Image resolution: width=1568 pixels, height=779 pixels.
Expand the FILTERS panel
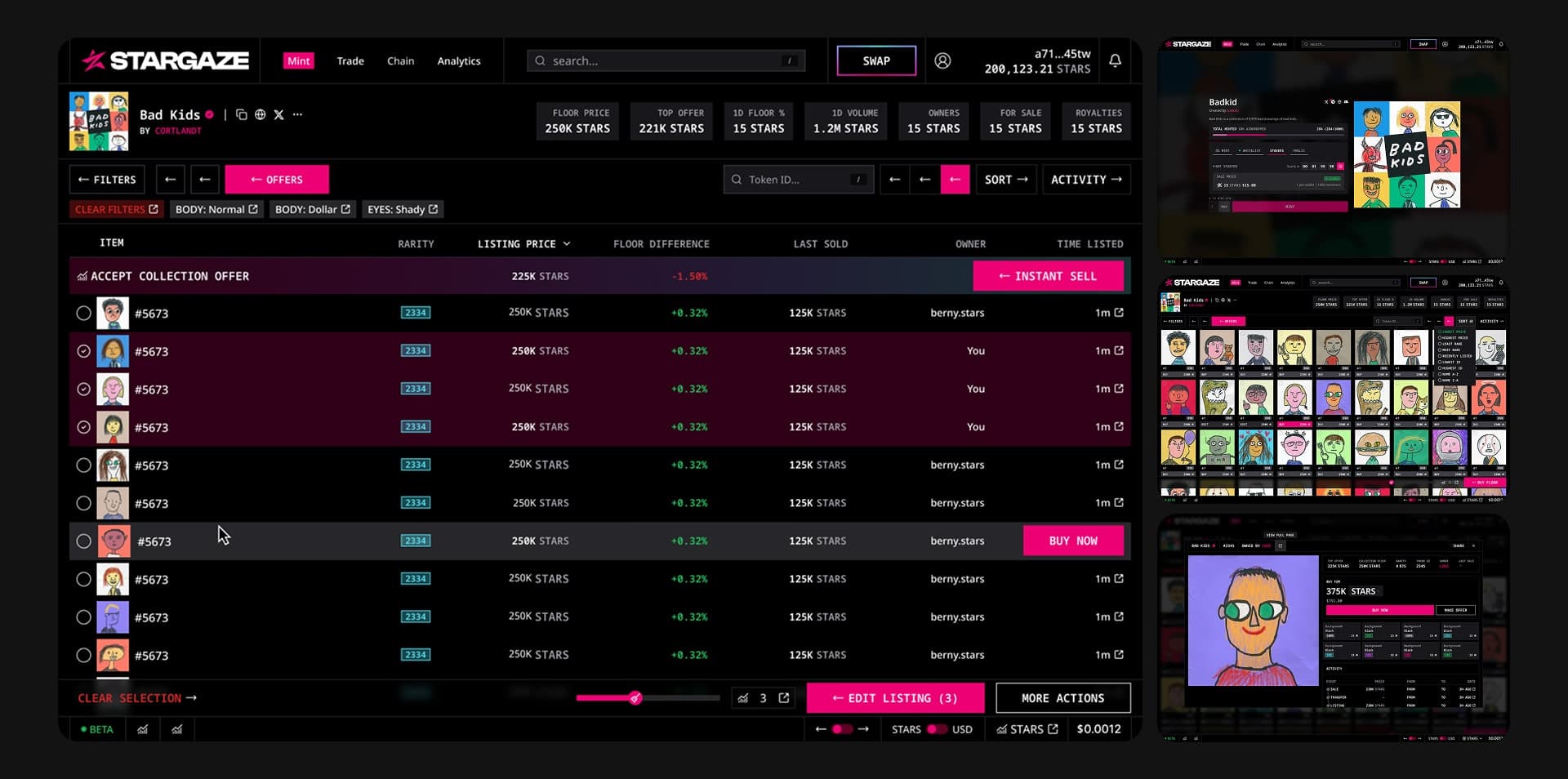[107, 180]
